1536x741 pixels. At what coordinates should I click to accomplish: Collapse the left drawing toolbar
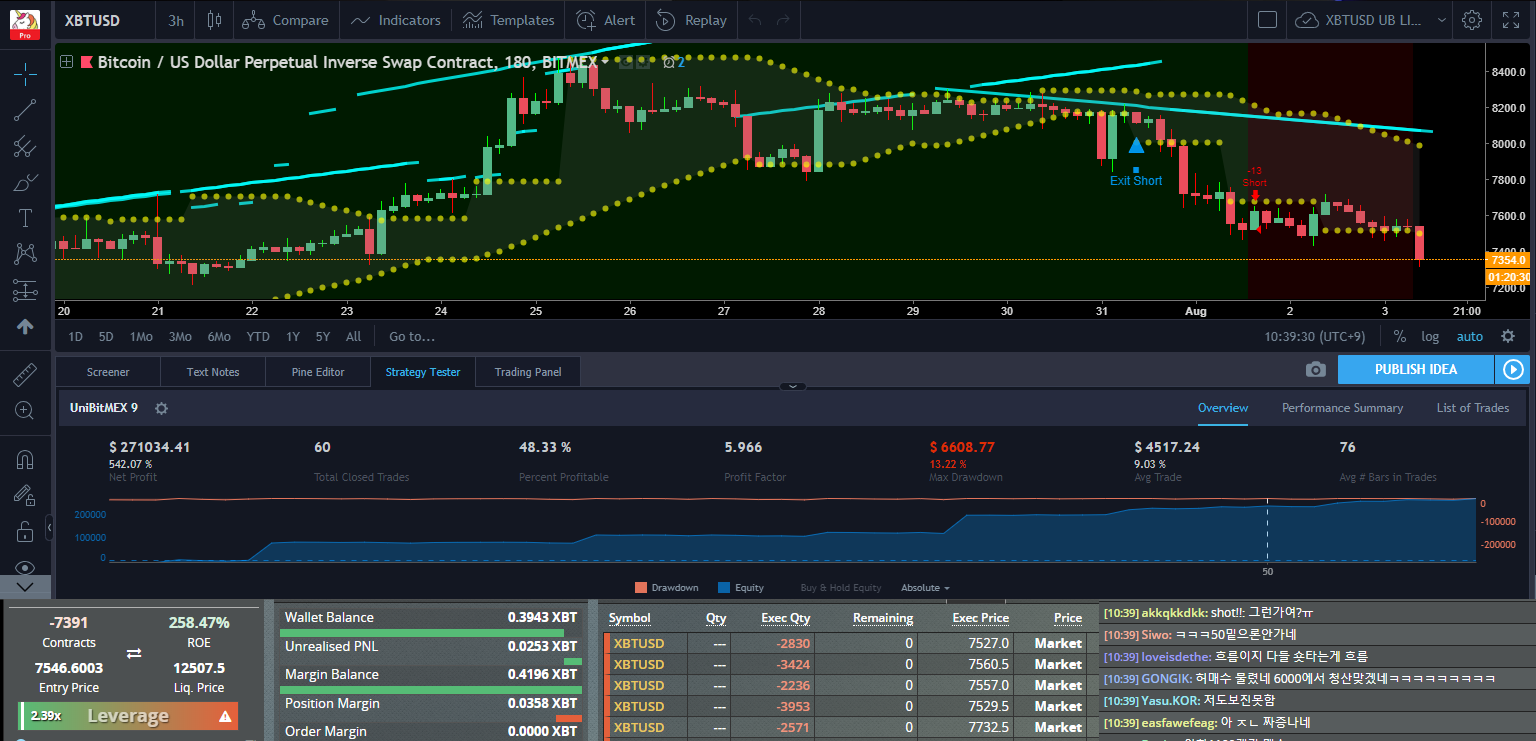pyautogui.click(x=49, y=526)
